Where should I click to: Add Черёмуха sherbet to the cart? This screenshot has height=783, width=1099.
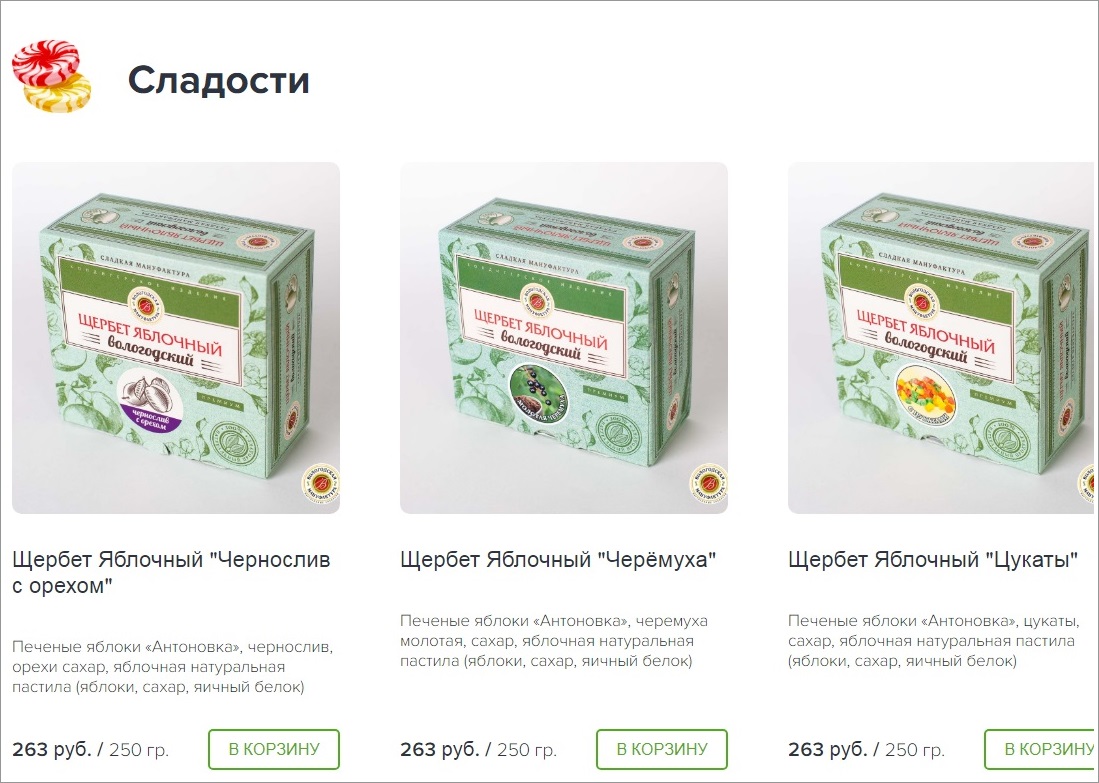point(662,749)
